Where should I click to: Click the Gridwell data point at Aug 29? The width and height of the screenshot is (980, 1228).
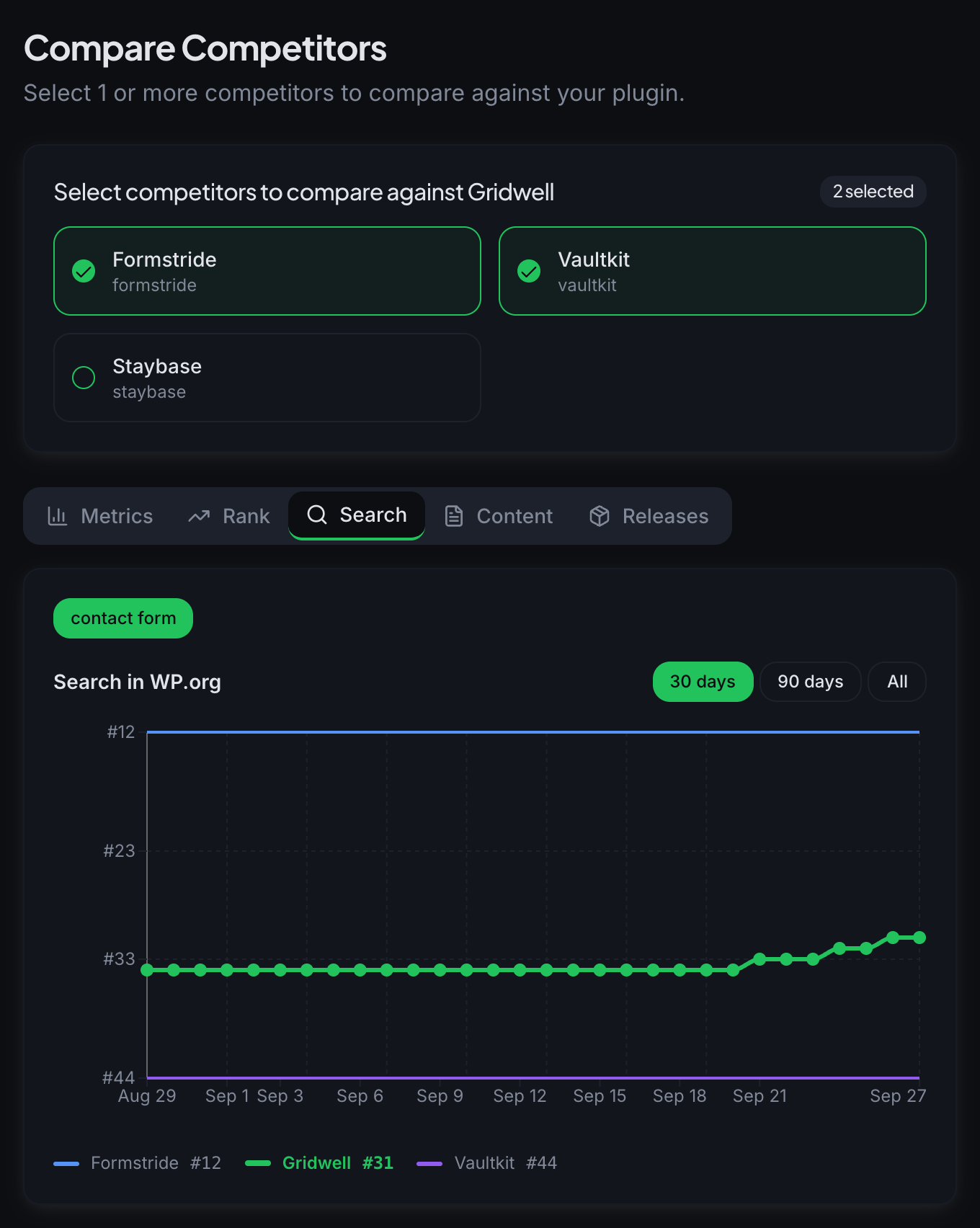click(x=147, y=970)
